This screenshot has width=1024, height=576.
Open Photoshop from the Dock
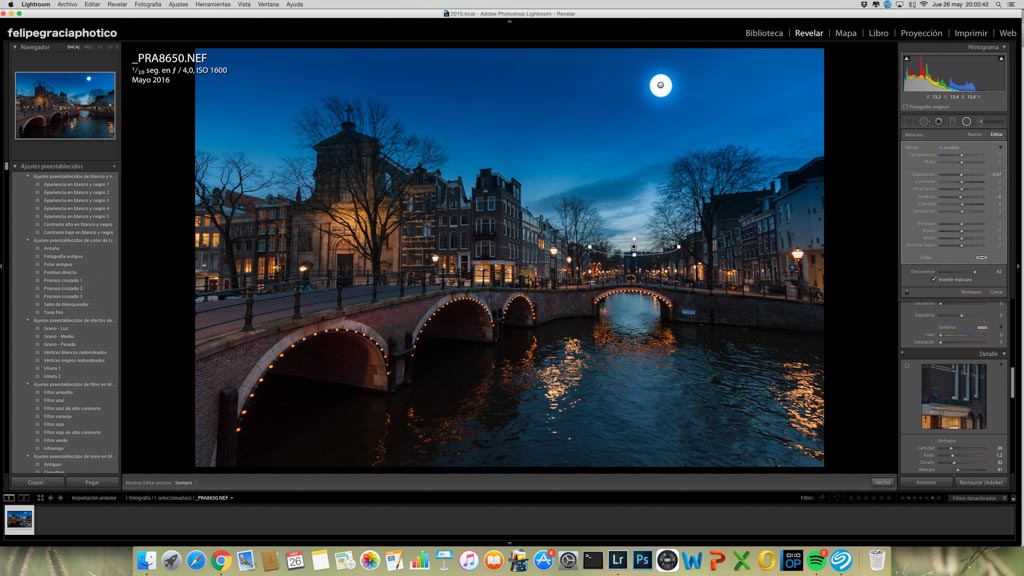pyautogui.click(x=642, y=560)
